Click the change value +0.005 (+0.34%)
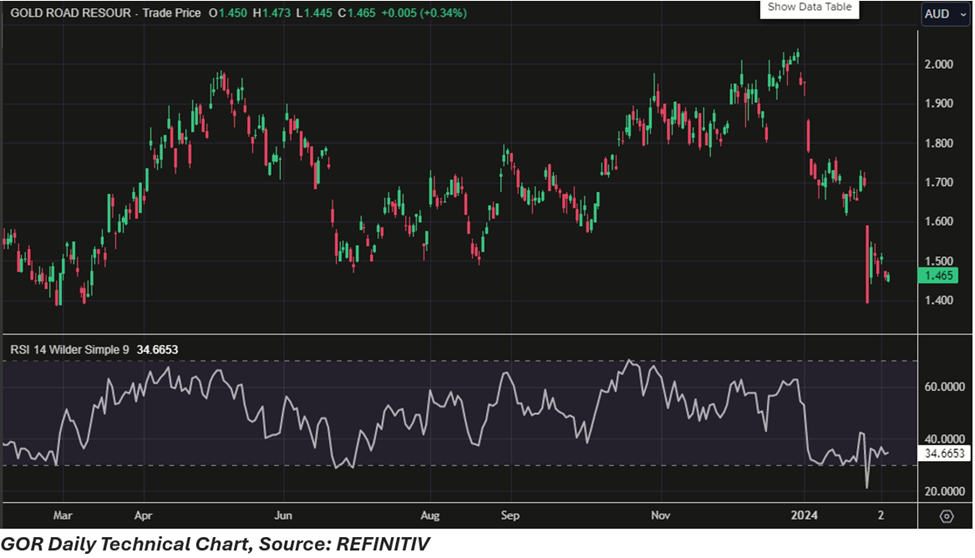 [x=424, y=13]
